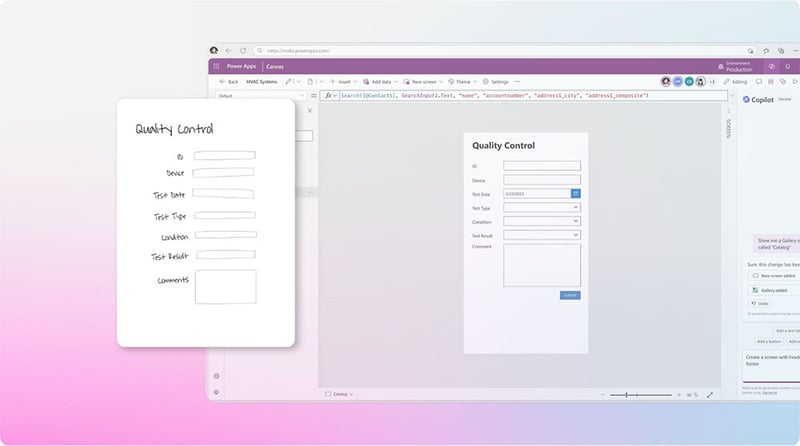The width and height of the screenshot is (800, 446).
Task: Open the Condition dropdown
Action: 542,221
